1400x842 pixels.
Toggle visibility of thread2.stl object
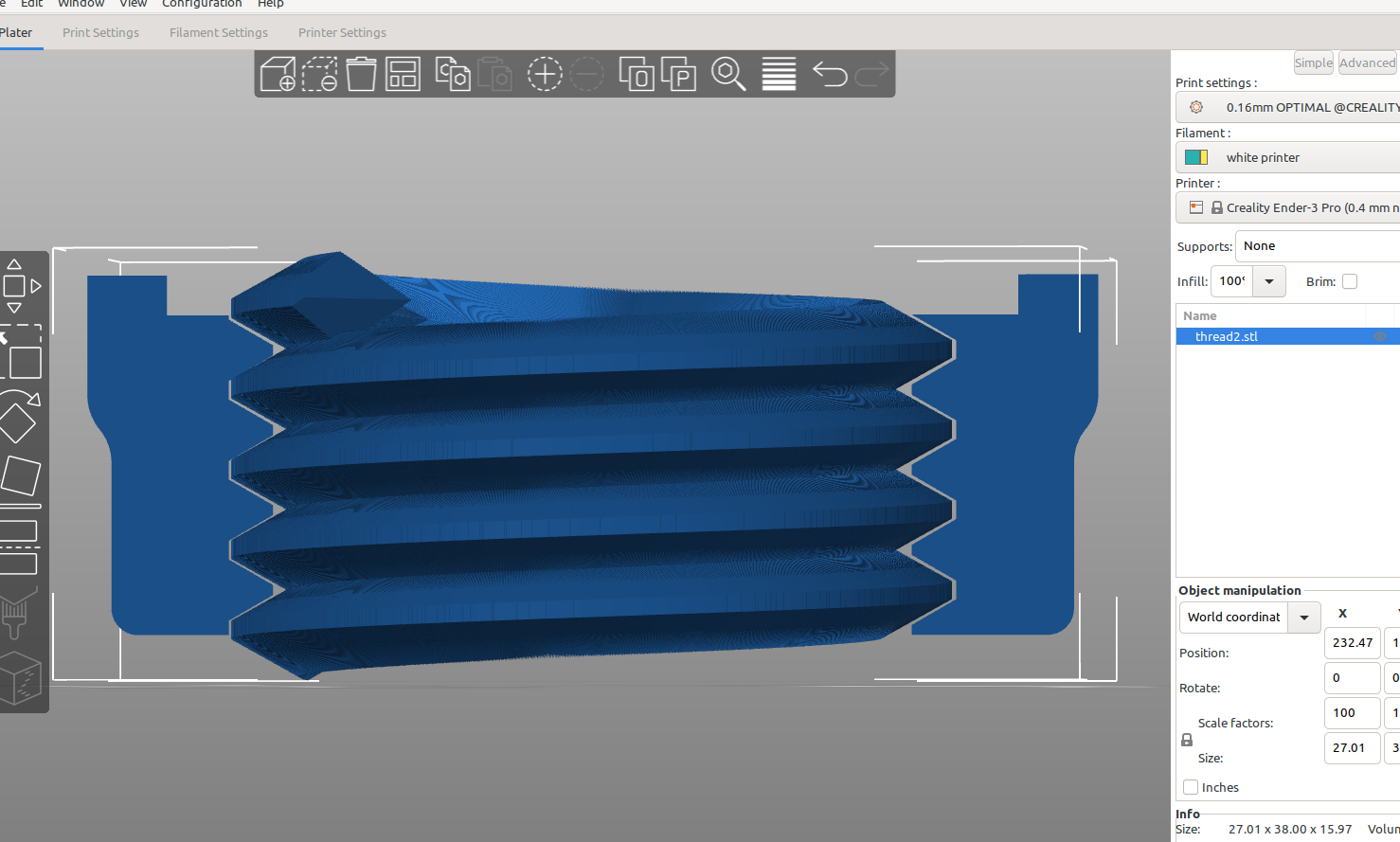[x=1380, y=336]
